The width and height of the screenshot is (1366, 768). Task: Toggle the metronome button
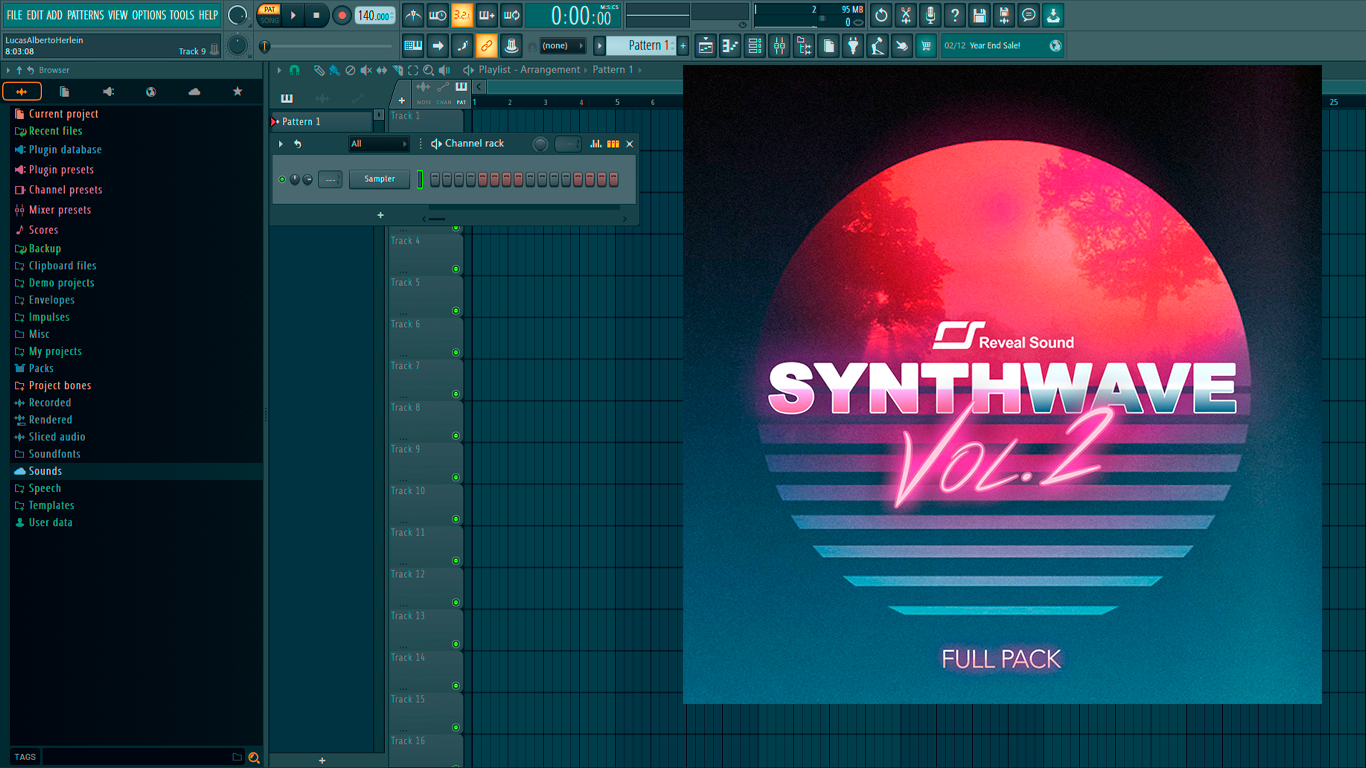[413, 15]
